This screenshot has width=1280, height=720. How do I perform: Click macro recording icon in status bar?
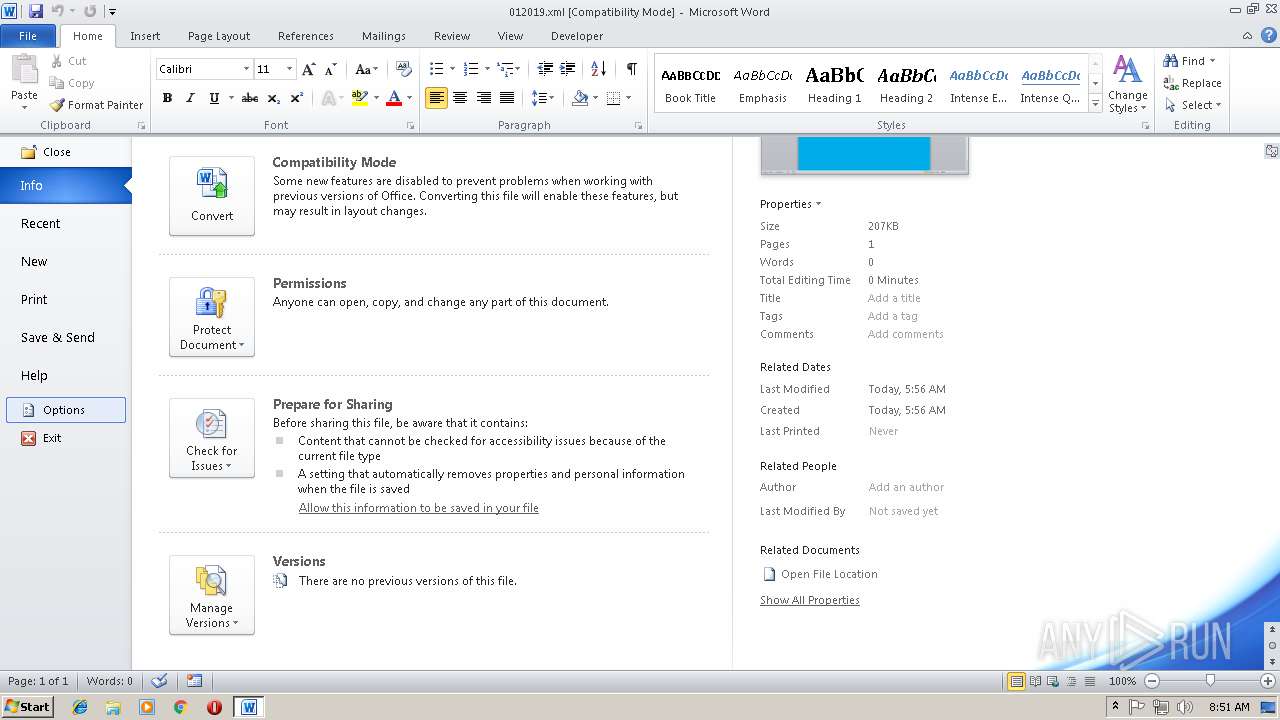pos(195,681)
